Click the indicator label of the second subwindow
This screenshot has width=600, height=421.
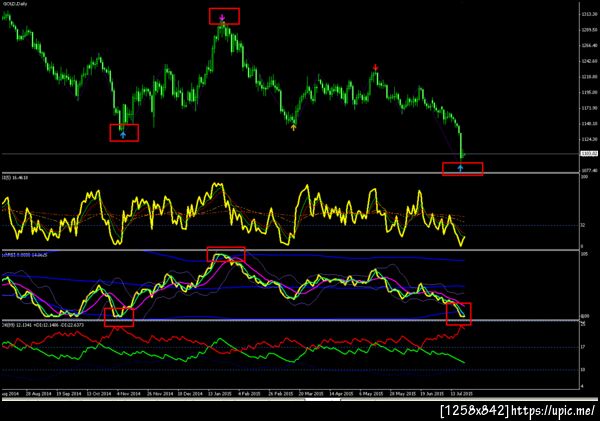point(25,255)
